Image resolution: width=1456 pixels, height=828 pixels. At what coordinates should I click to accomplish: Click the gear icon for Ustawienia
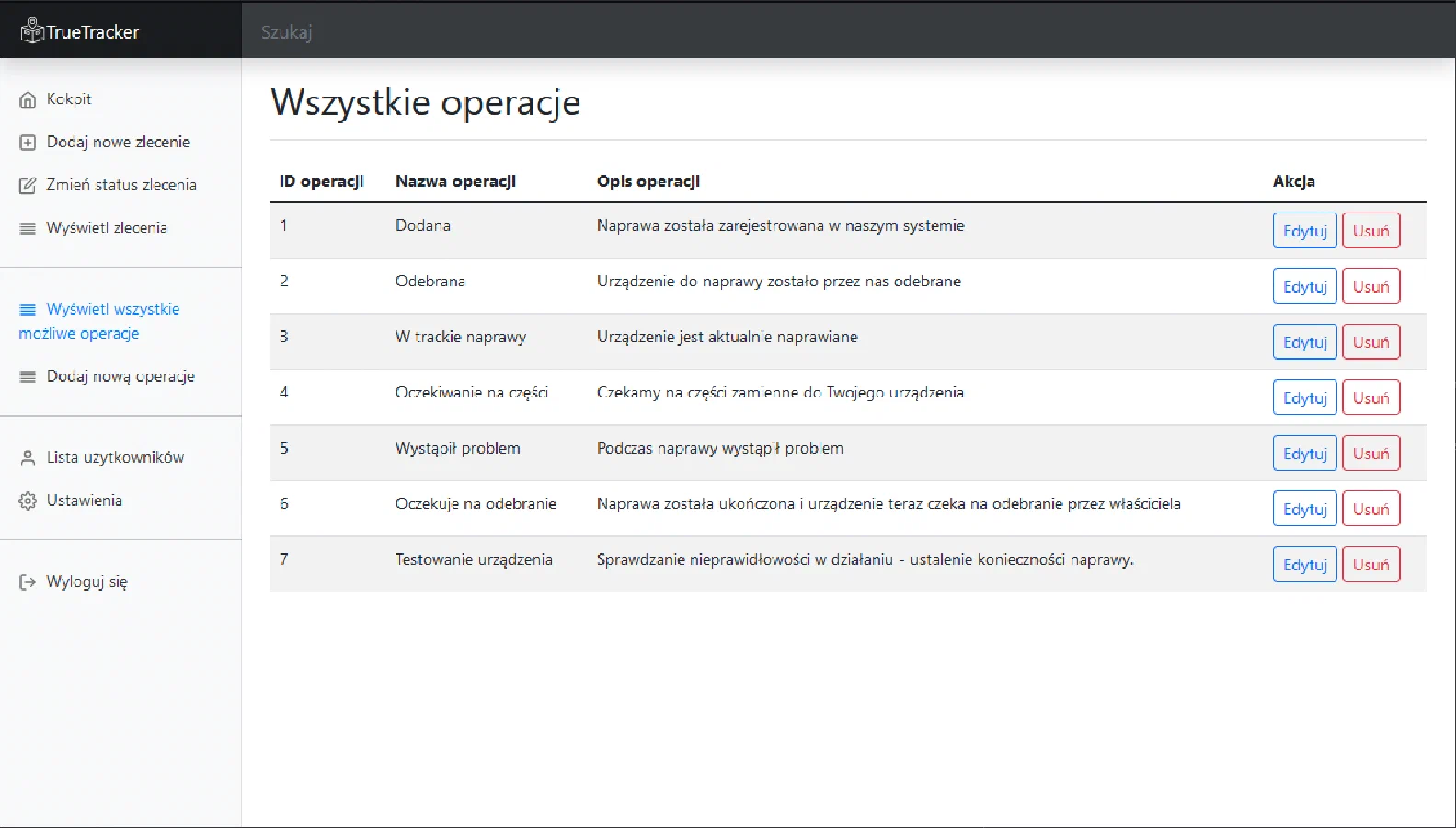pos(28,501)
